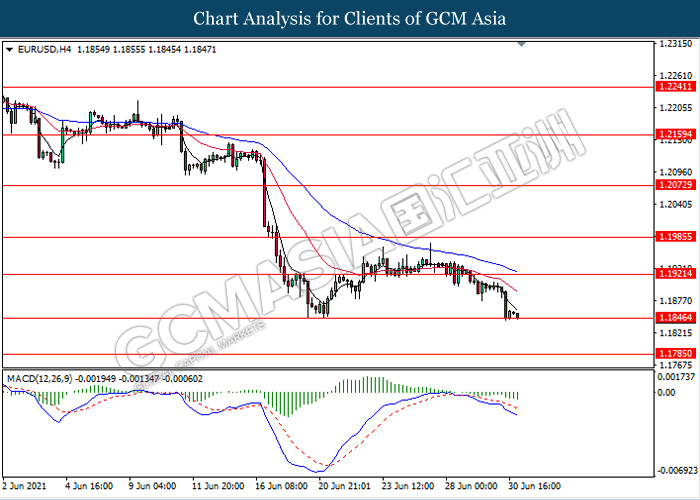Click the 1.20405 price axis value
Screen dimensions: 700x500
click(x=675, y=204)
